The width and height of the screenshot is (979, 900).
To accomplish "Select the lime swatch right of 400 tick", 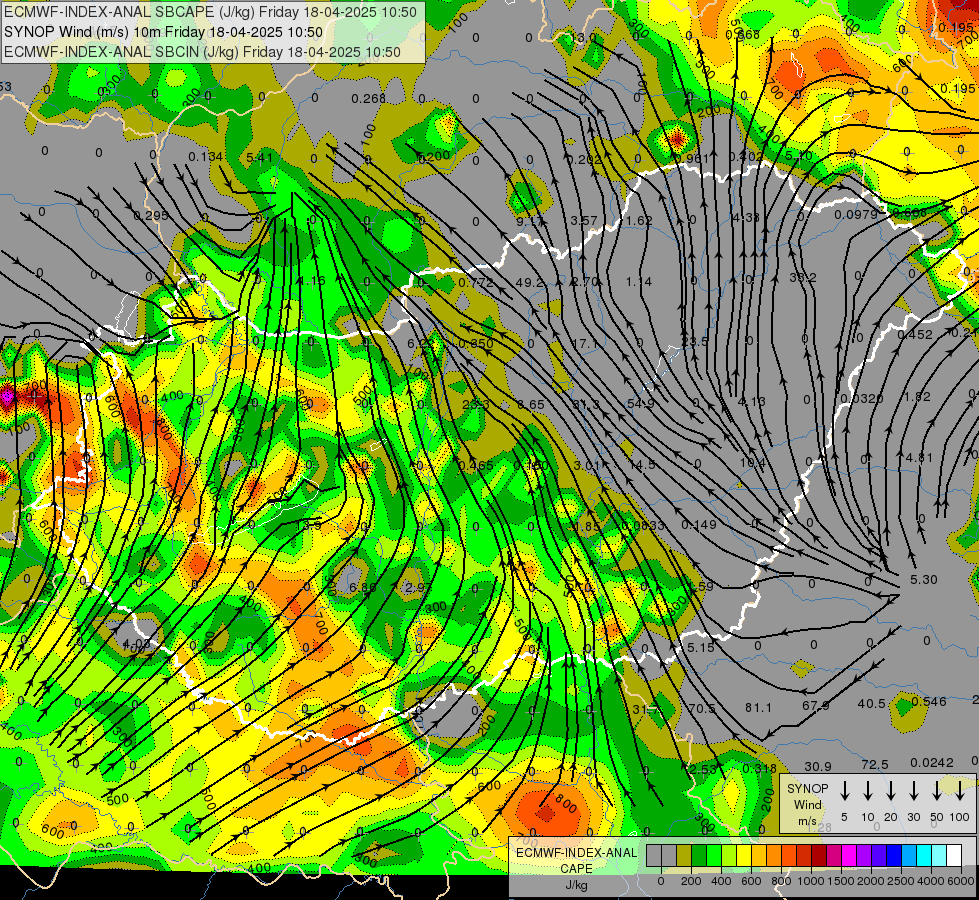I will click(729, 855).
